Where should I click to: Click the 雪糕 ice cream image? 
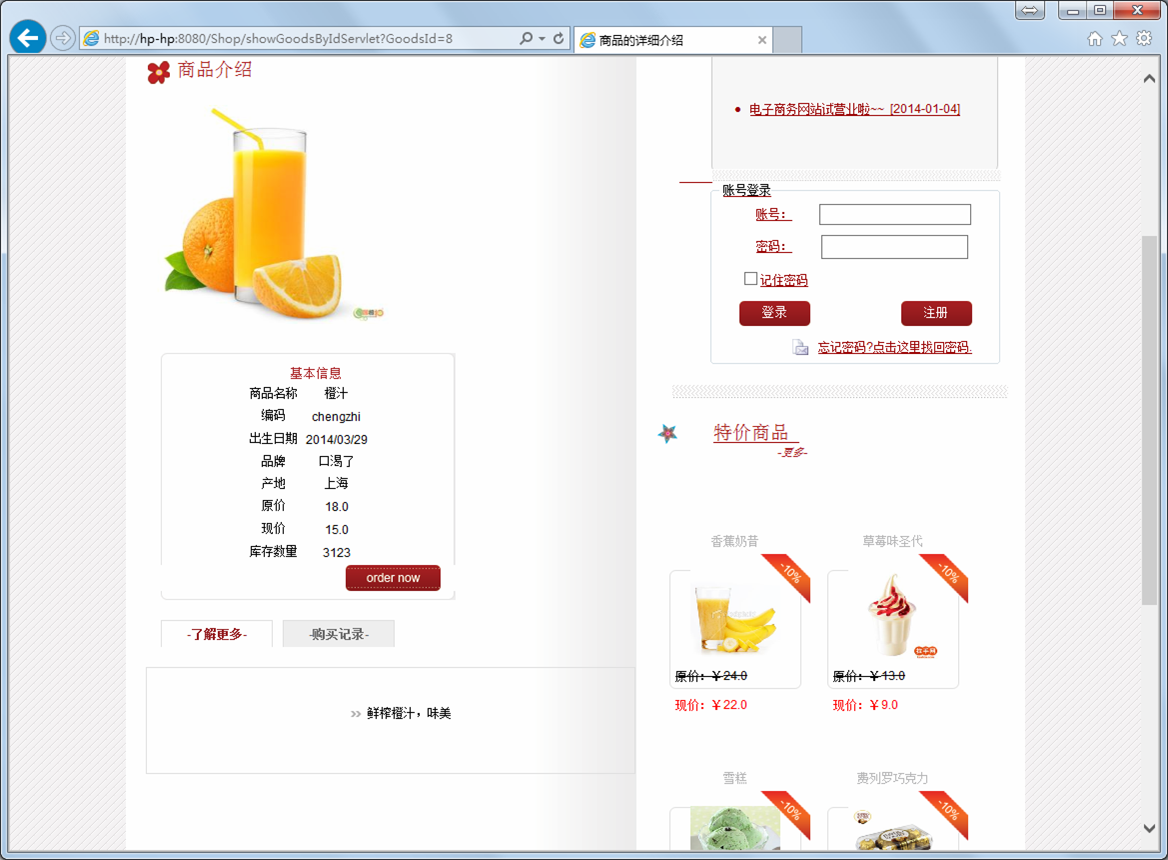click(x=735, y=829)
